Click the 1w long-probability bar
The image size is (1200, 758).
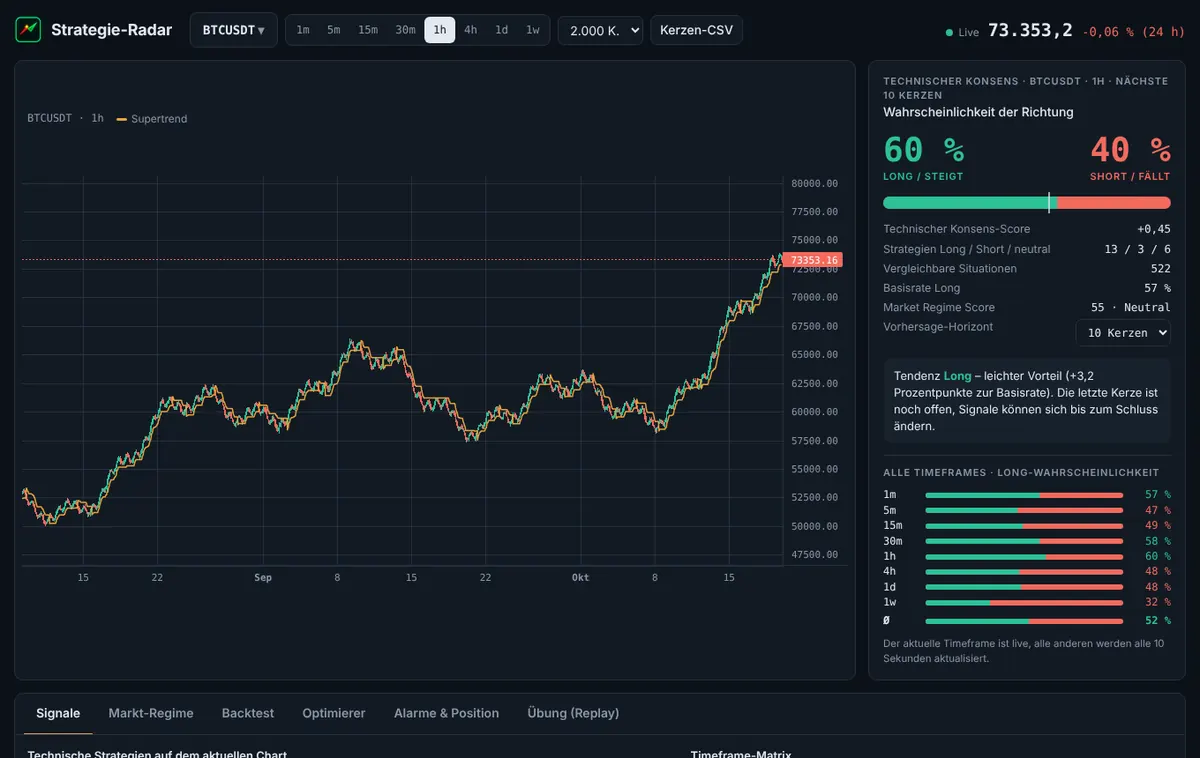1024,603
